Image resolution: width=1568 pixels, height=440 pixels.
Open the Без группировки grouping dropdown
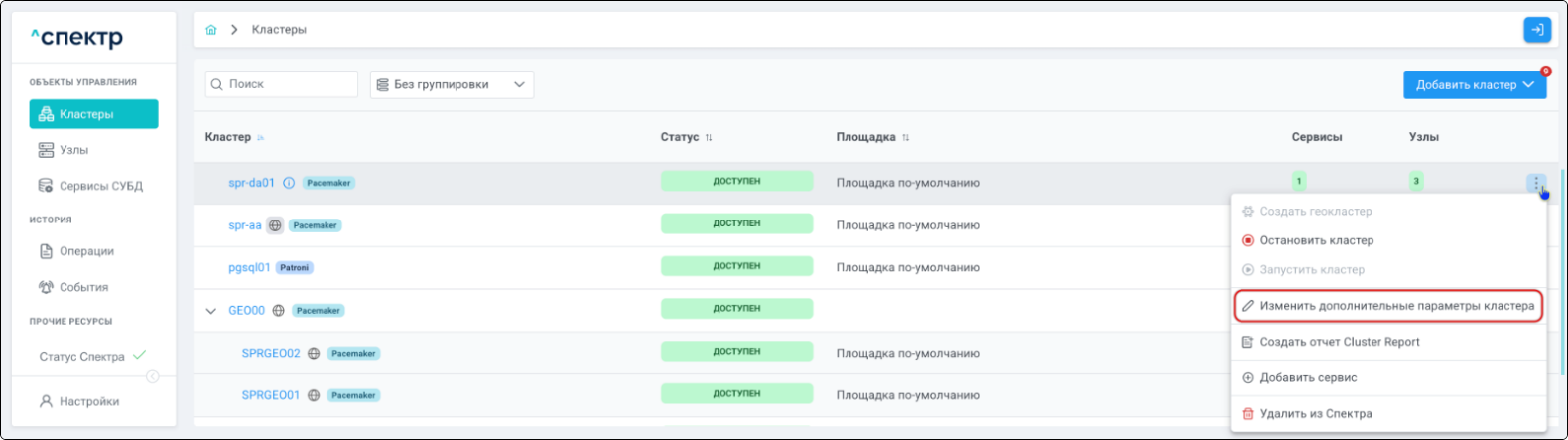(452, 85)
